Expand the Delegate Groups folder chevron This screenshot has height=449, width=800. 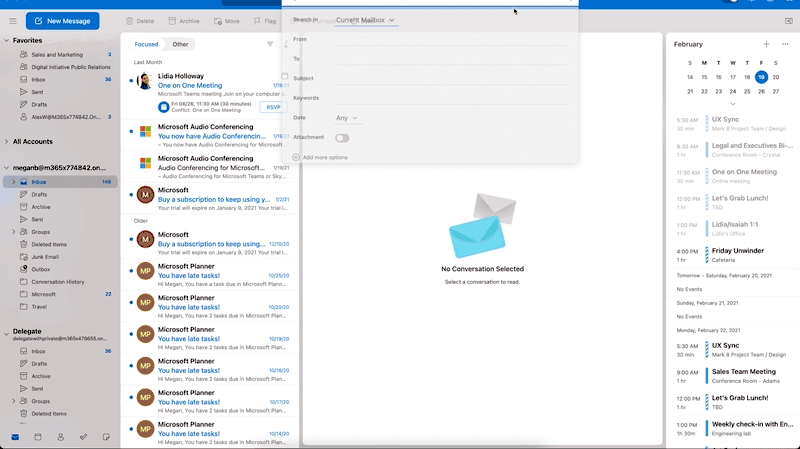[x=14, y=401]
